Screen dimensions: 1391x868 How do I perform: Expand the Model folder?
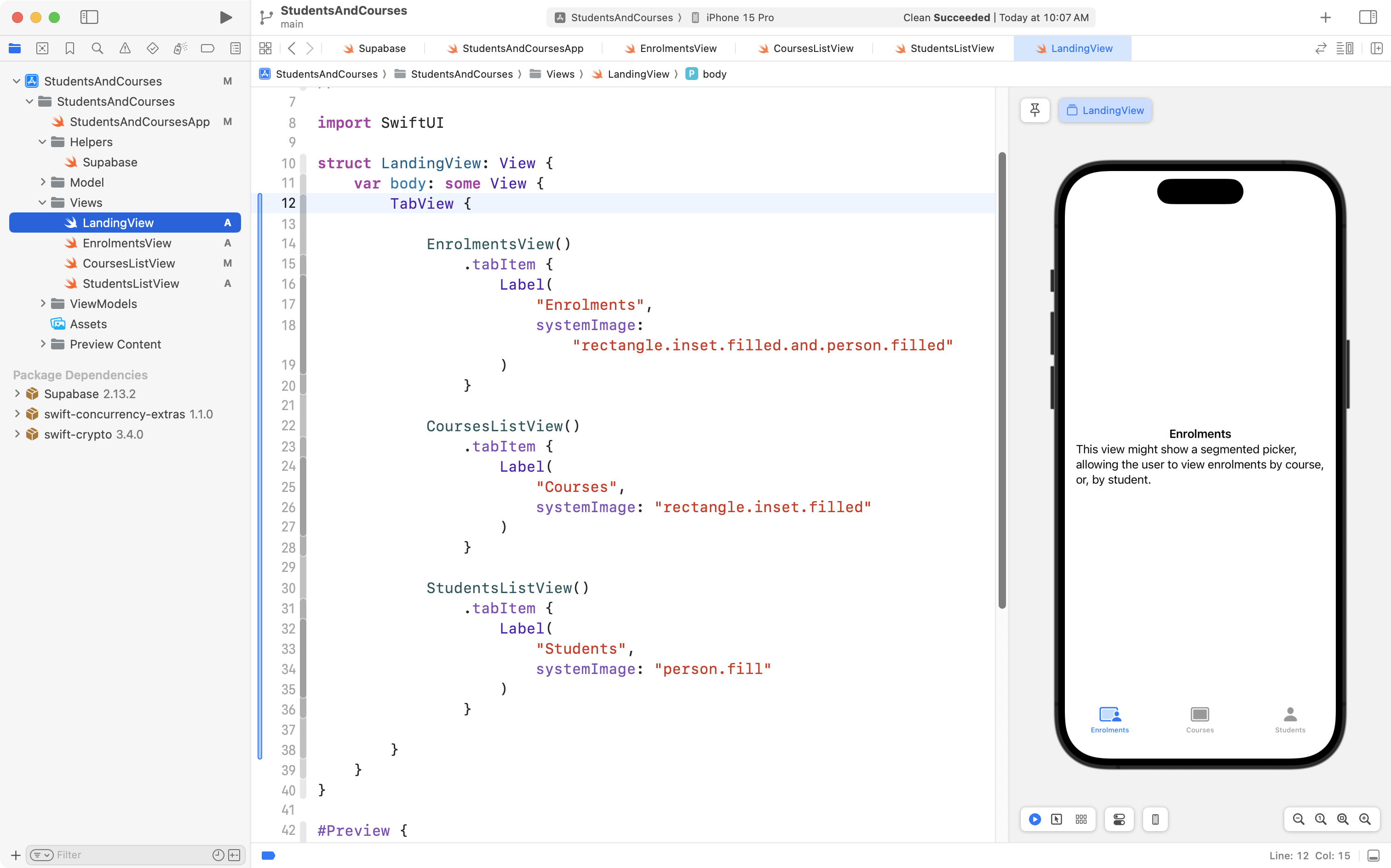(43, 182)
